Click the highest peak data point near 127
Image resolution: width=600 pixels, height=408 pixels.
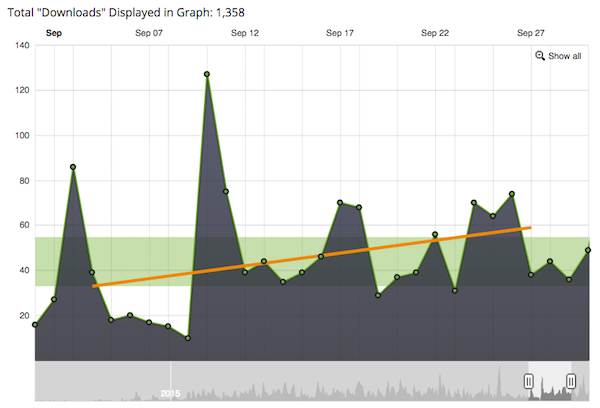207,74
